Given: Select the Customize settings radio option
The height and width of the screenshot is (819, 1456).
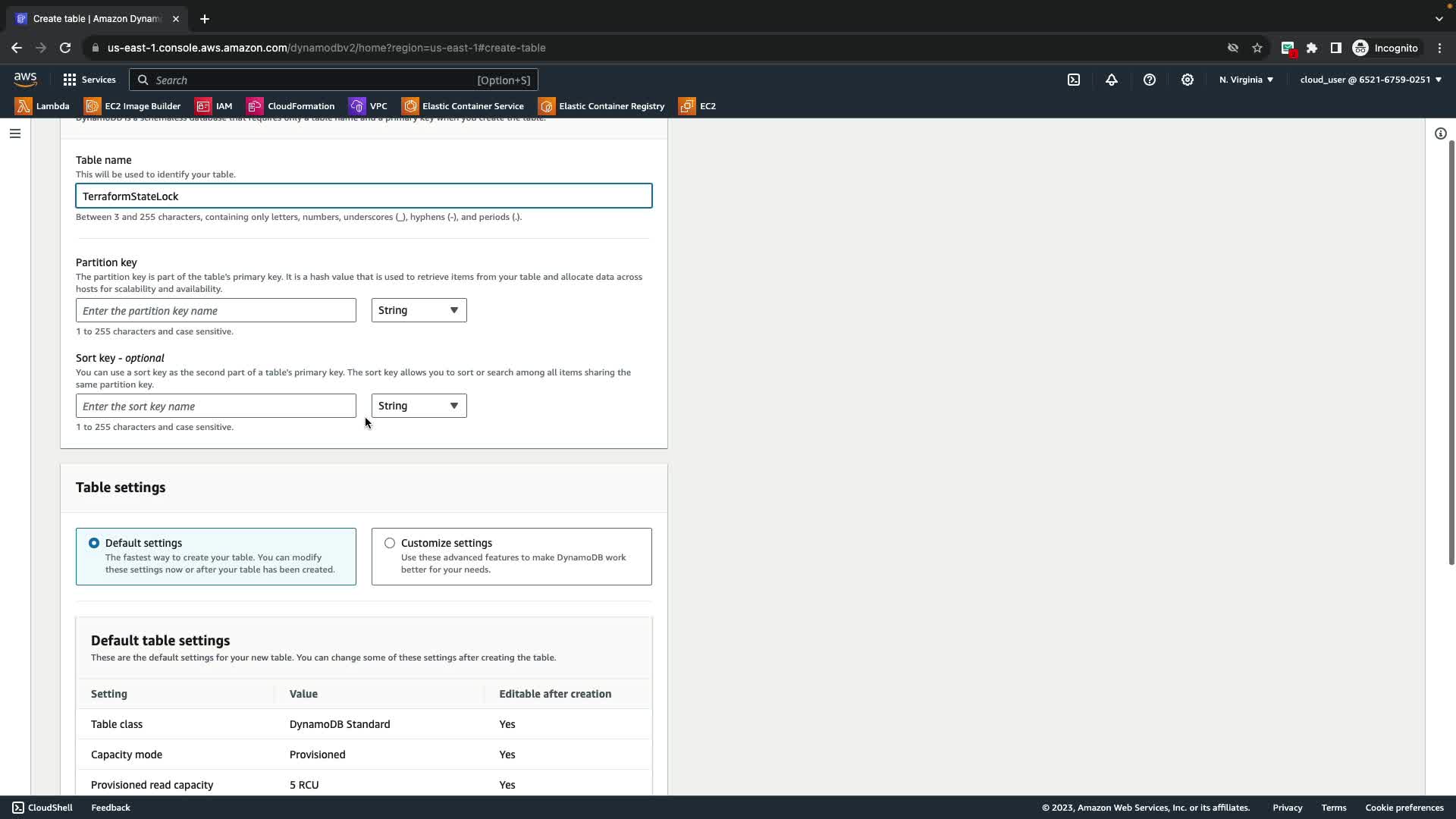Looking at the screenshot, I should pyautogui.click(x=390, y=543).
